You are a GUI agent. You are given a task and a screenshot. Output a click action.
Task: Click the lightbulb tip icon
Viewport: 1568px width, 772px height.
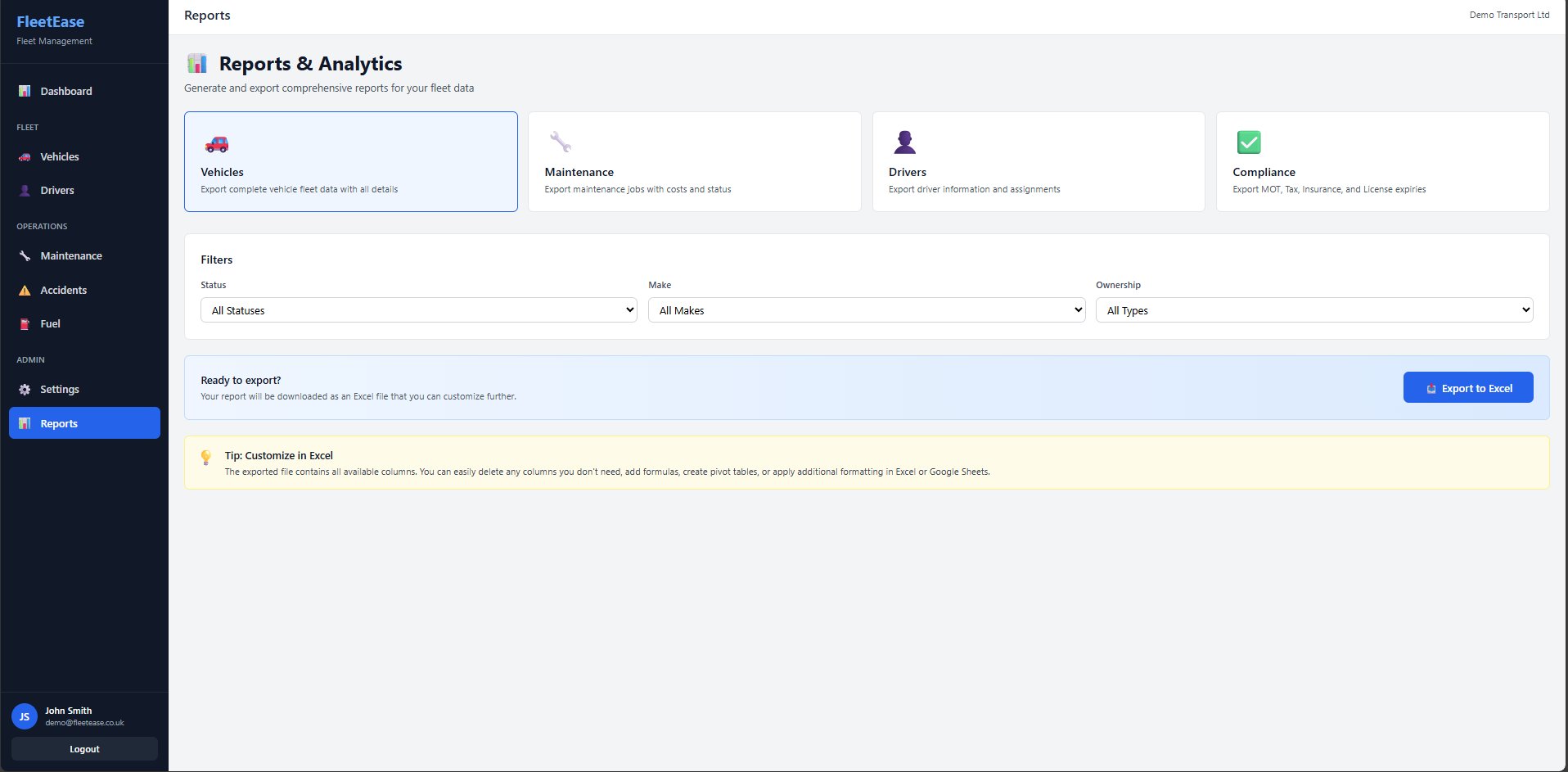[206, 457]
